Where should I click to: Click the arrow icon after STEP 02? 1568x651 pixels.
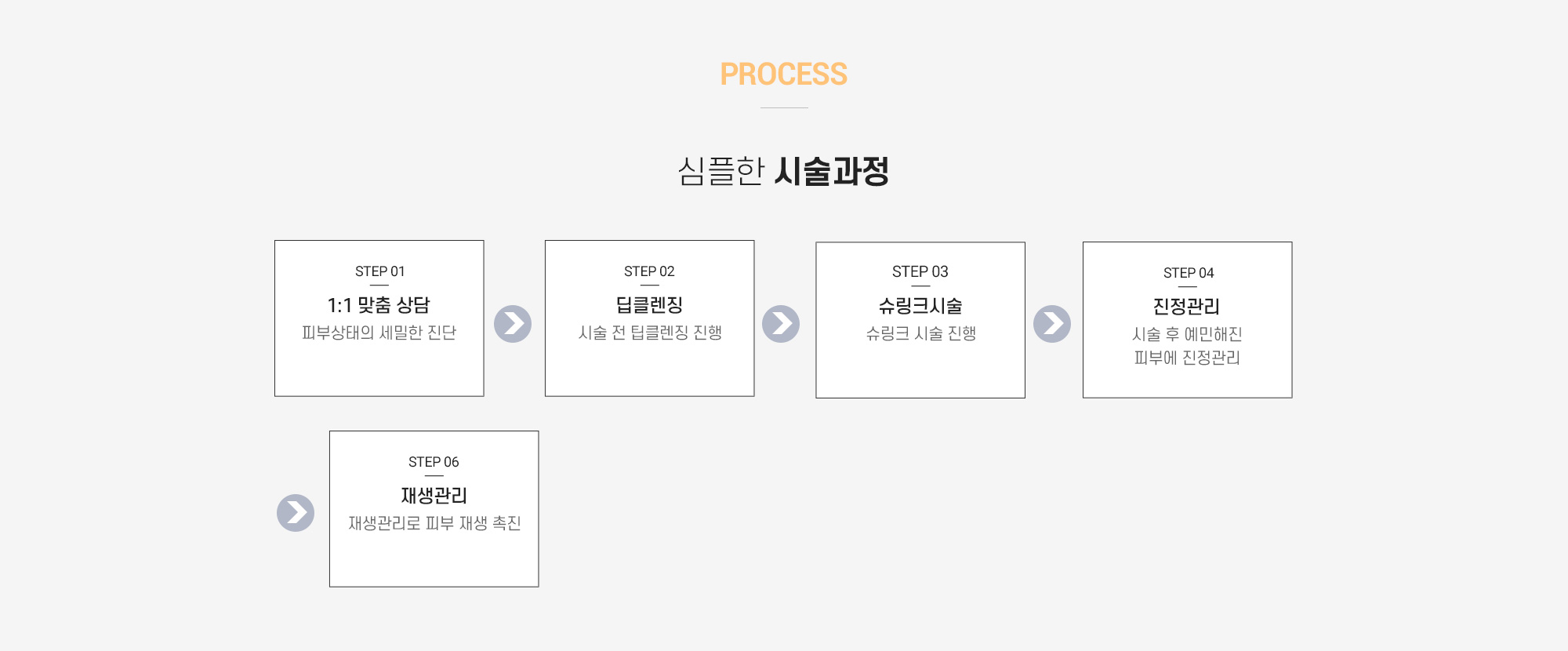pos(781,324)
